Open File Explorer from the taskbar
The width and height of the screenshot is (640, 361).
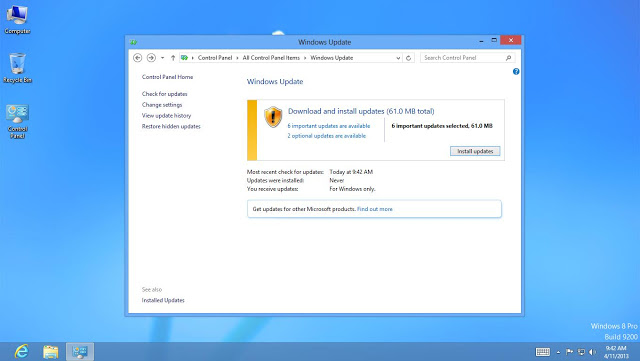(51, 352)
